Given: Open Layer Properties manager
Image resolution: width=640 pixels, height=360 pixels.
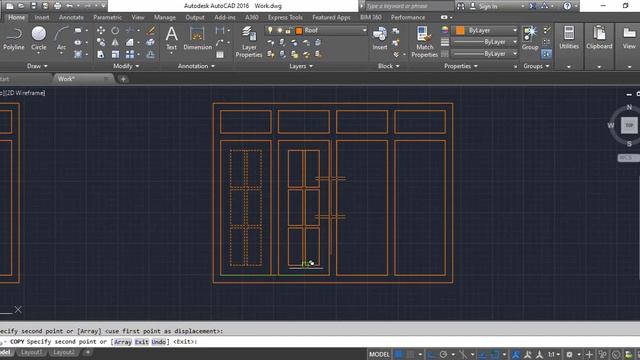Looking at the screenshot, I should [x=249, y=42].
